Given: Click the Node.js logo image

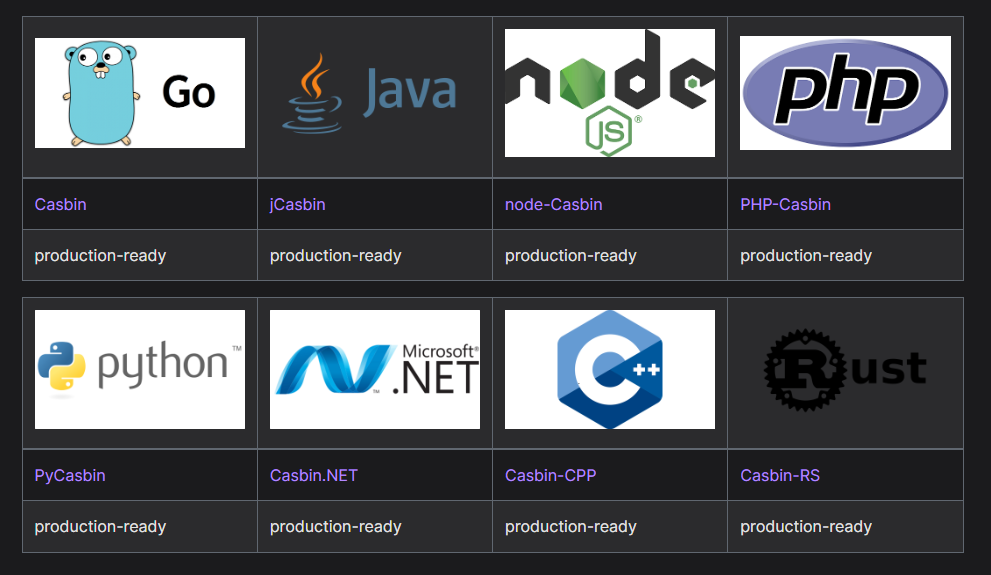Looking at the screenshot, I should (x=610, y=93).
